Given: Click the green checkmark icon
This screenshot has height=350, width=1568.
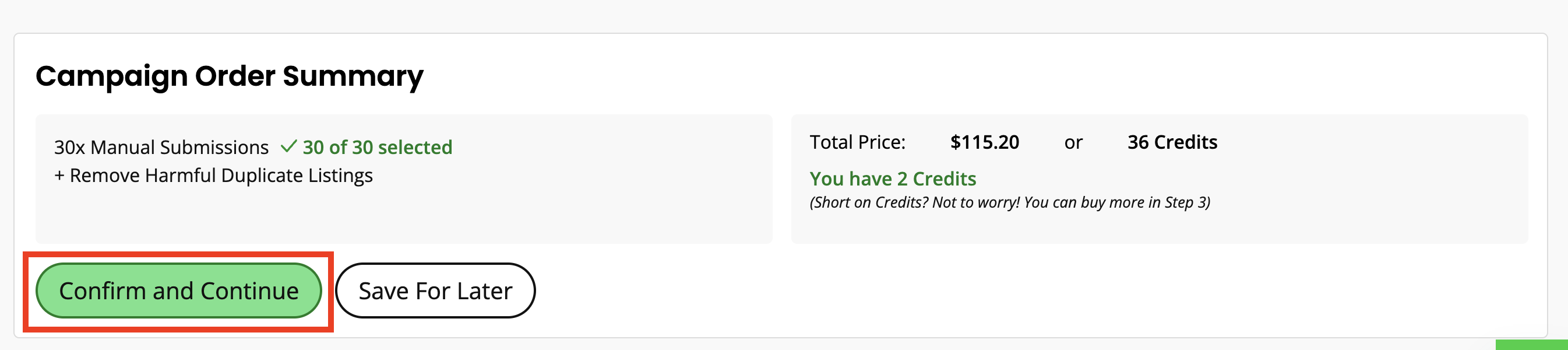Looking at the screenshot, I should click(x=288, y=146).
